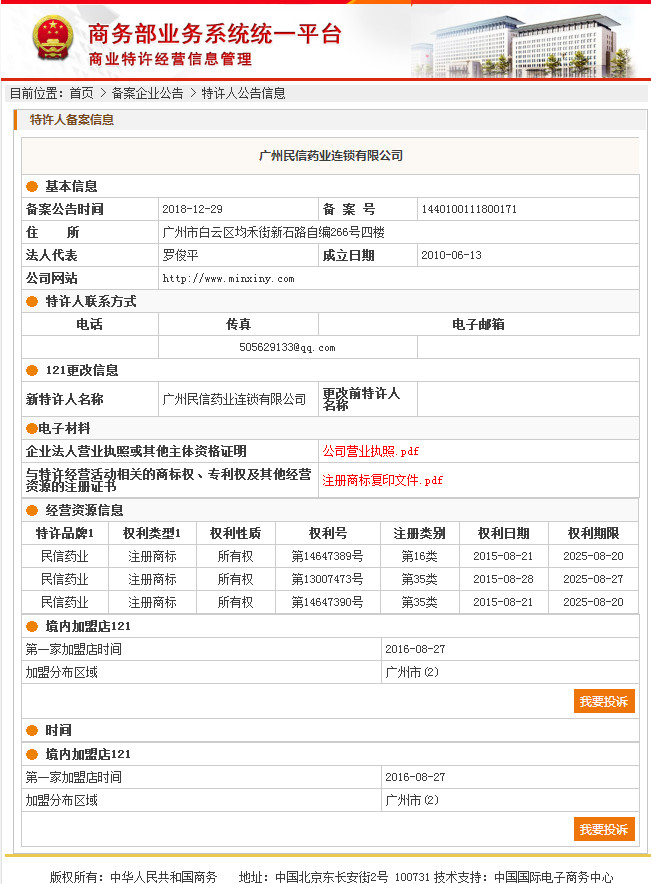Open 备案企业公告 breadcrumb link

[147, 93]
